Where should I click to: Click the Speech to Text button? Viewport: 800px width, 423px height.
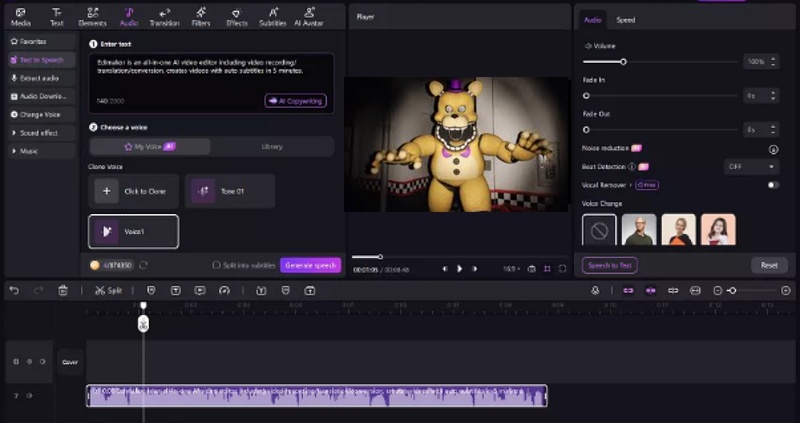point(610,265)
